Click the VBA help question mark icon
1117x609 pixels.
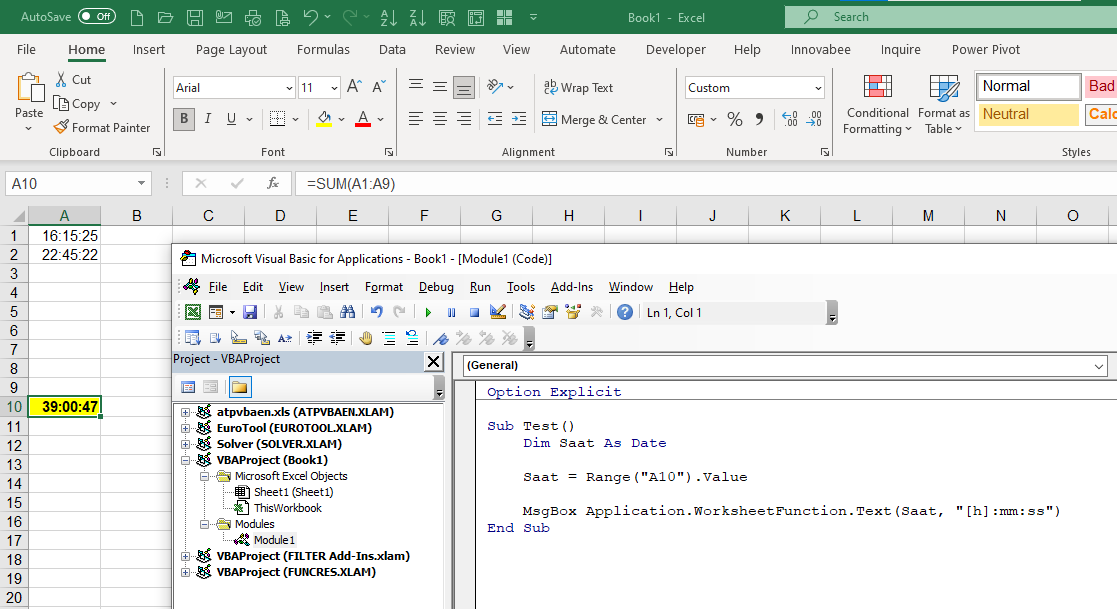point(625,312)
